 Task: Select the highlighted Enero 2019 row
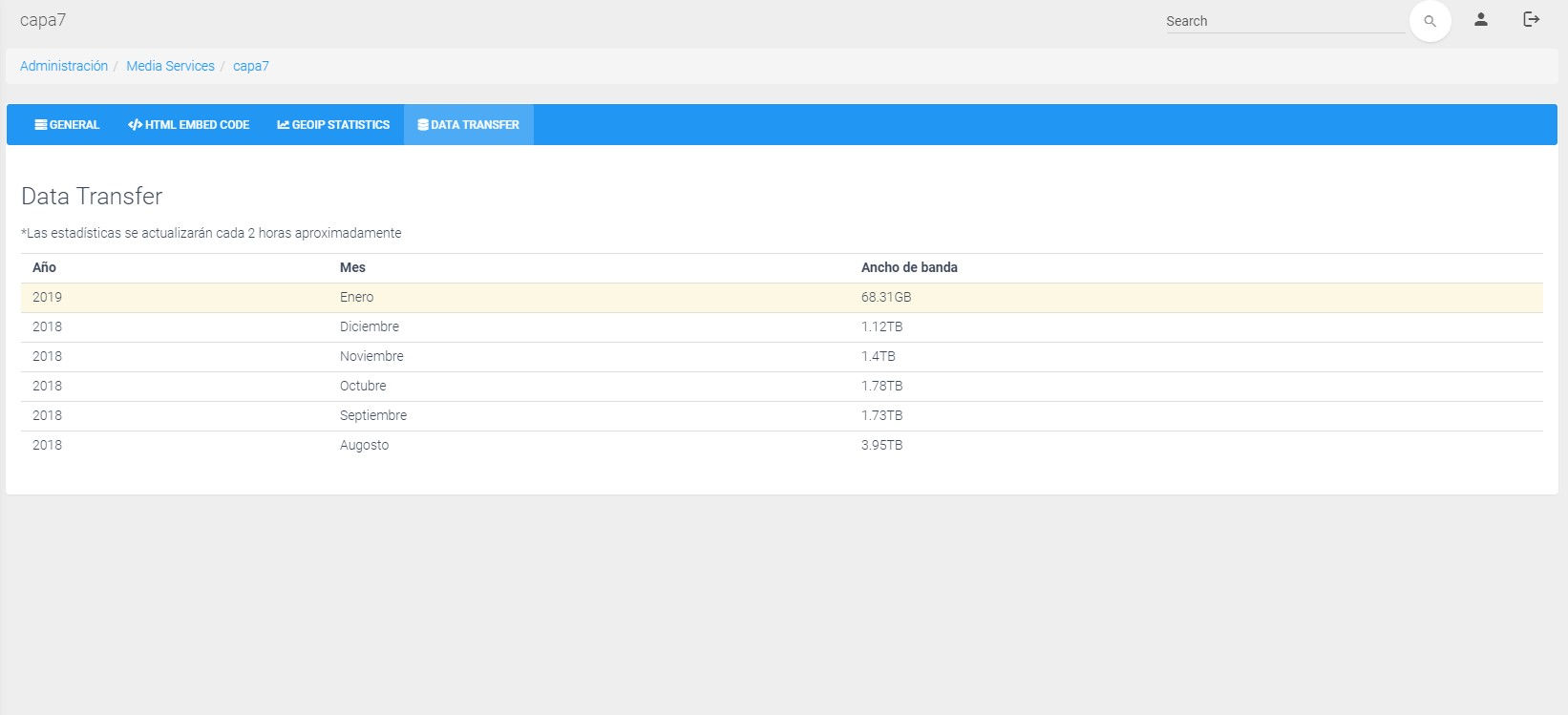coord(356,297)
